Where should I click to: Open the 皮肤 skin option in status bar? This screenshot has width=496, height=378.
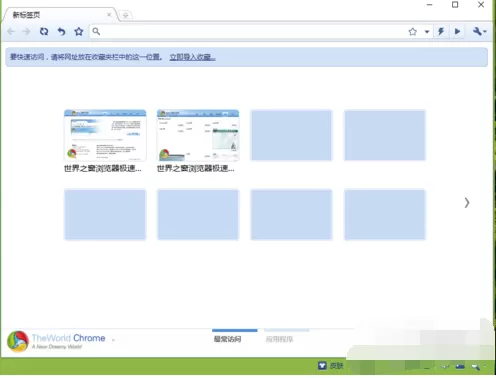[337, 366]
